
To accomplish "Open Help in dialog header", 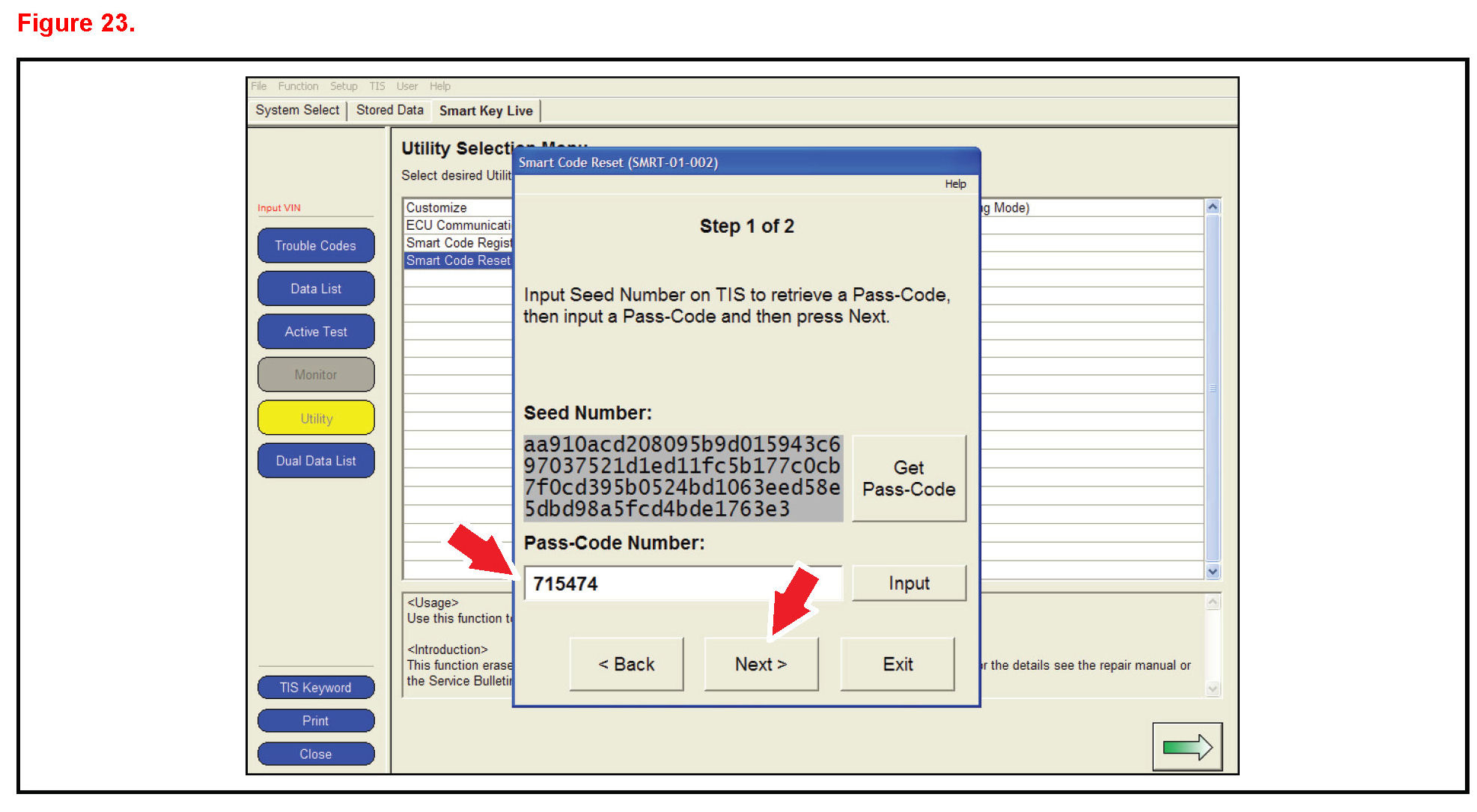I will (x=954, y=184).
